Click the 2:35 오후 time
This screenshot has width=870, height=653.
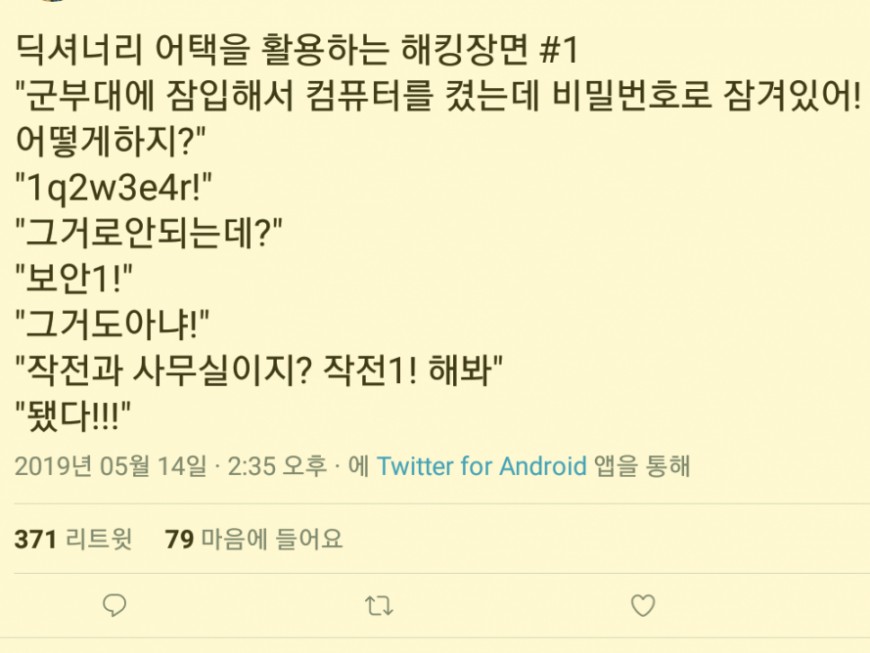(x=277, y=465)
